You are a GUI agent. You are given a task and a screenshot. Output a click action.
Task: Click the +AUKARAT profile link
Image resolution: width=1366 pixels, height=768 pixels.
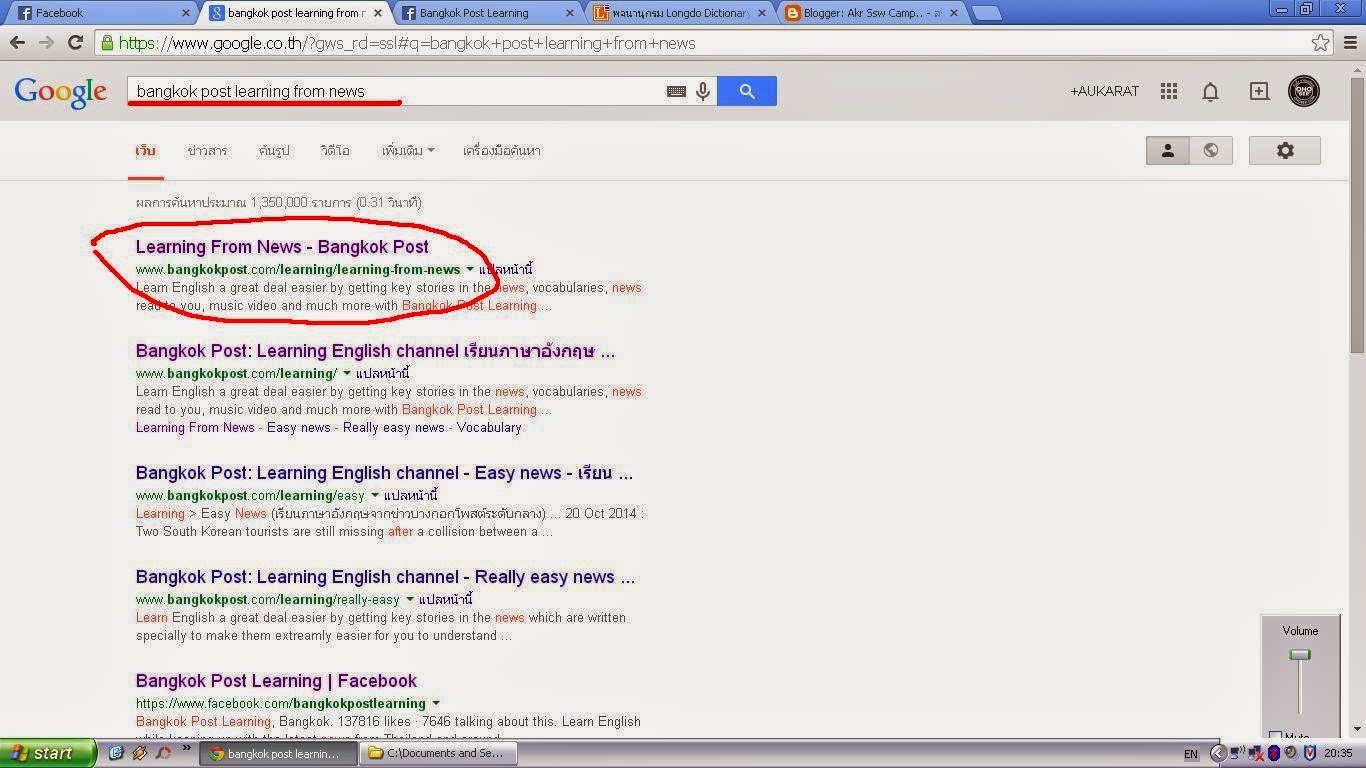[1104, 91]
